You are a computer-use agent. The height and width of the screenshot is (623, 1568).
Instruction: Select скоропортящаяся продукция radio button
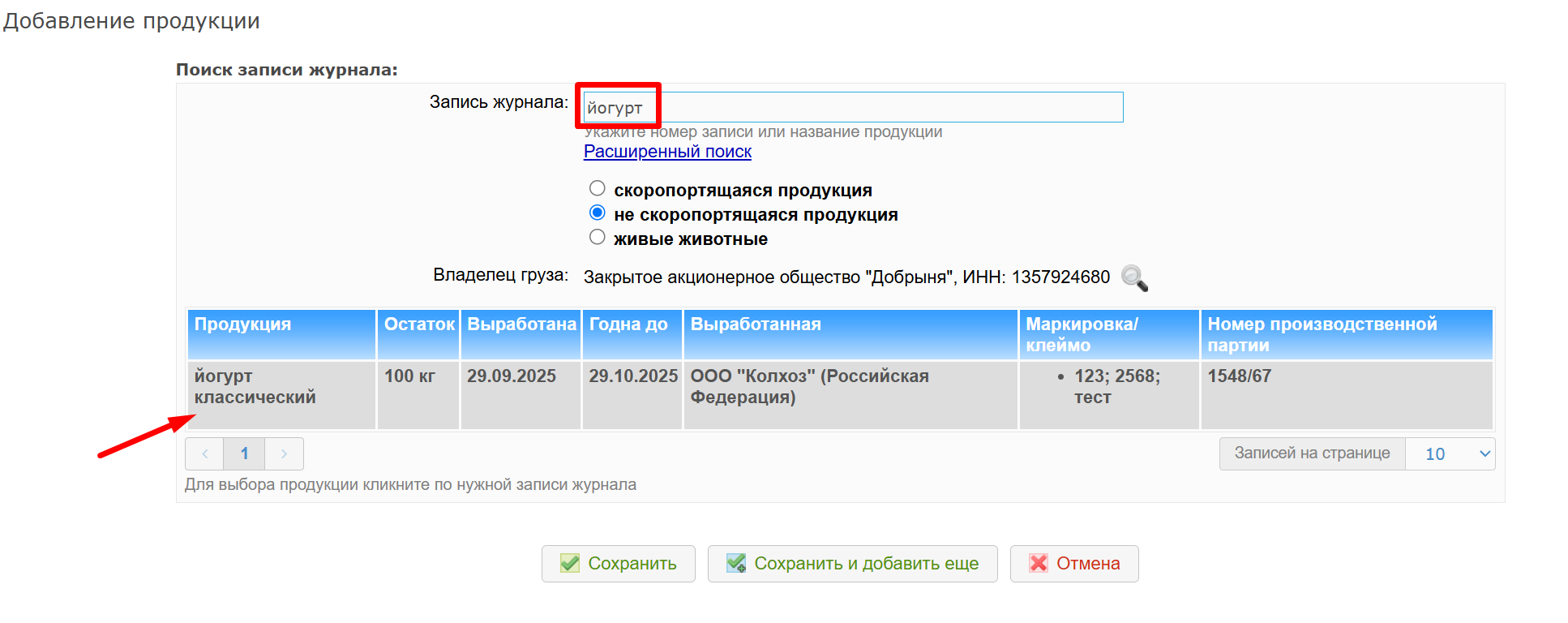[x=598, y=189]
